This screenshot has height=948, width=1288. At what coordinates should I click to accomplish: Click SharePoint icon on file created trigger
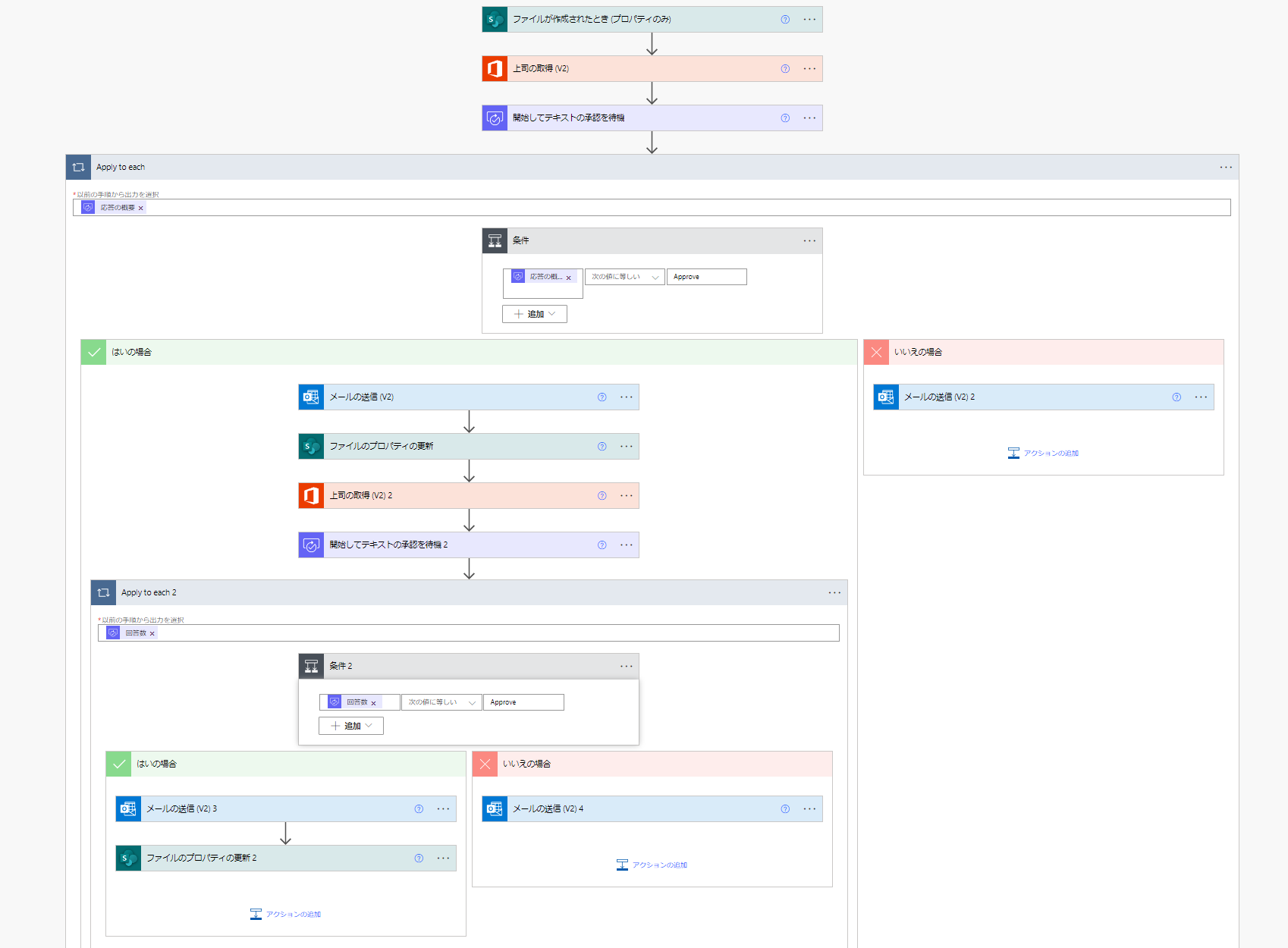point(495,20)
